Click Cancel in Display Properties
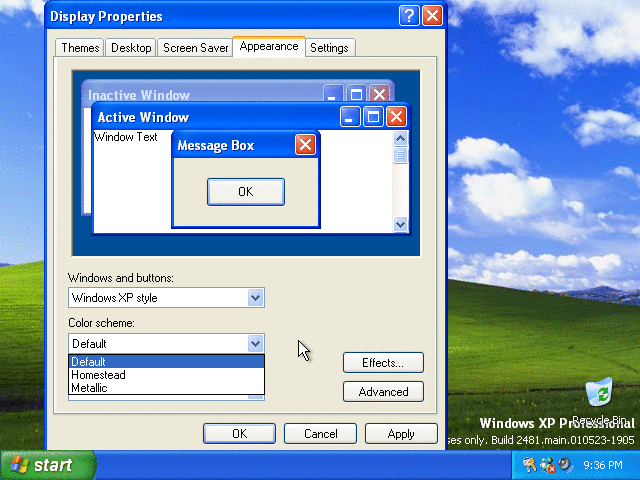The width and height of the screenshot is (640, 480). tap(320, 433)
